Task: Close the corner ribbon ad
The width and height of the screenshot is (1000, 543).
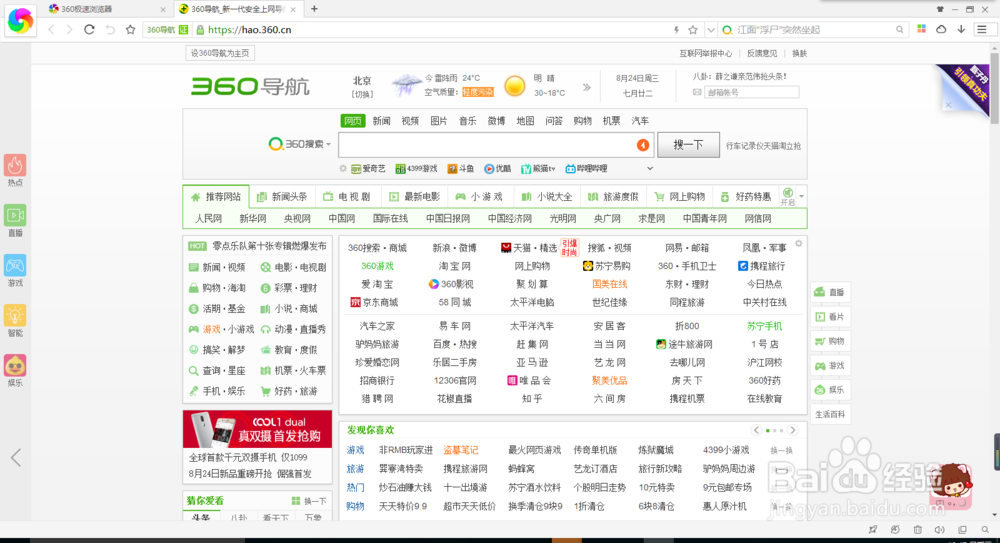Action: (x=948, y=105)
